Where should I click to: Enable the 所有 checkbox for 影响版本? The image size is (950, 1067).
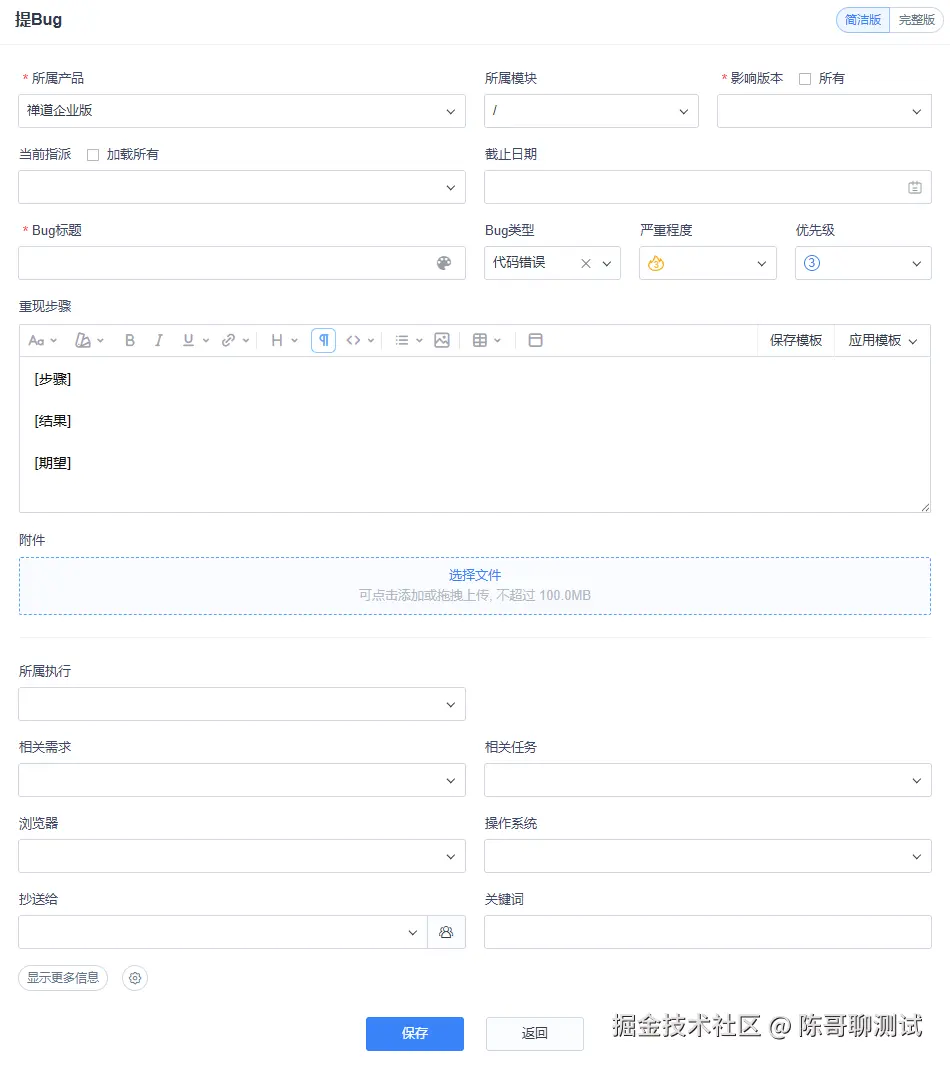point(805,78)
